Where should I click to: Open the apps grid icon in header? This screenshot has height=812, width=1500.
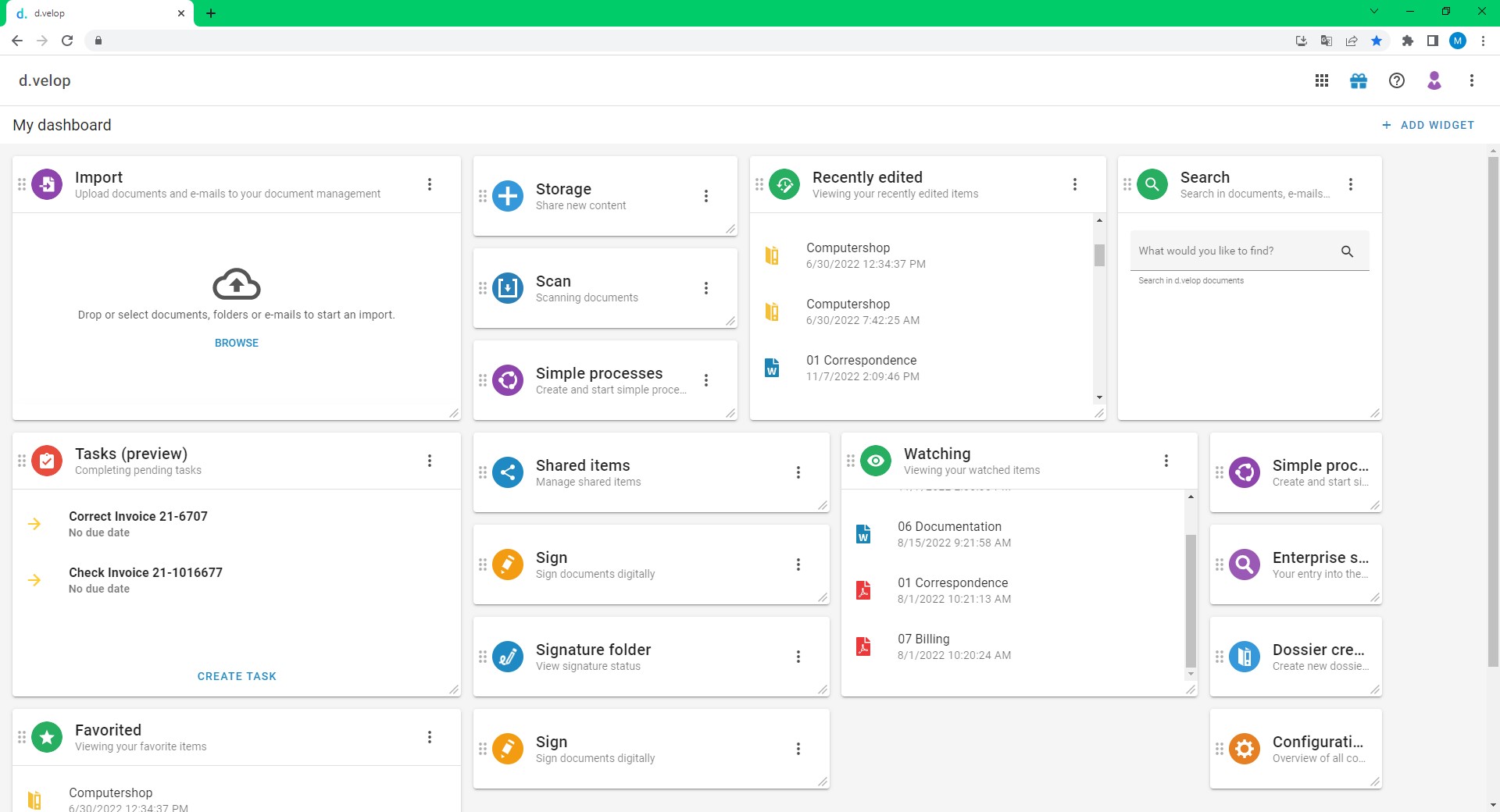1322,80
